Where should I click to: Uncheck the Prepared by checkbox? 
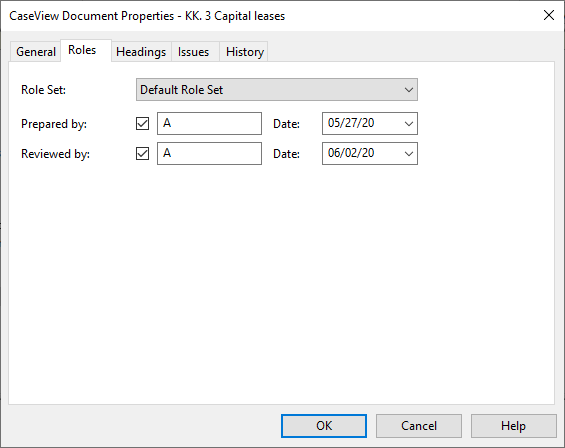tap(142, 124)
